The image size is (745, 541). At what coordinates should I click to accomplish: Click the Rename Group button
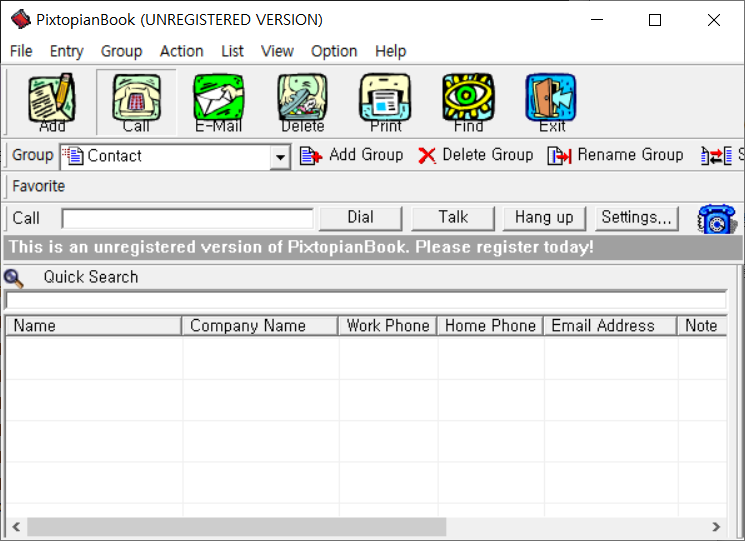[615, 155]
